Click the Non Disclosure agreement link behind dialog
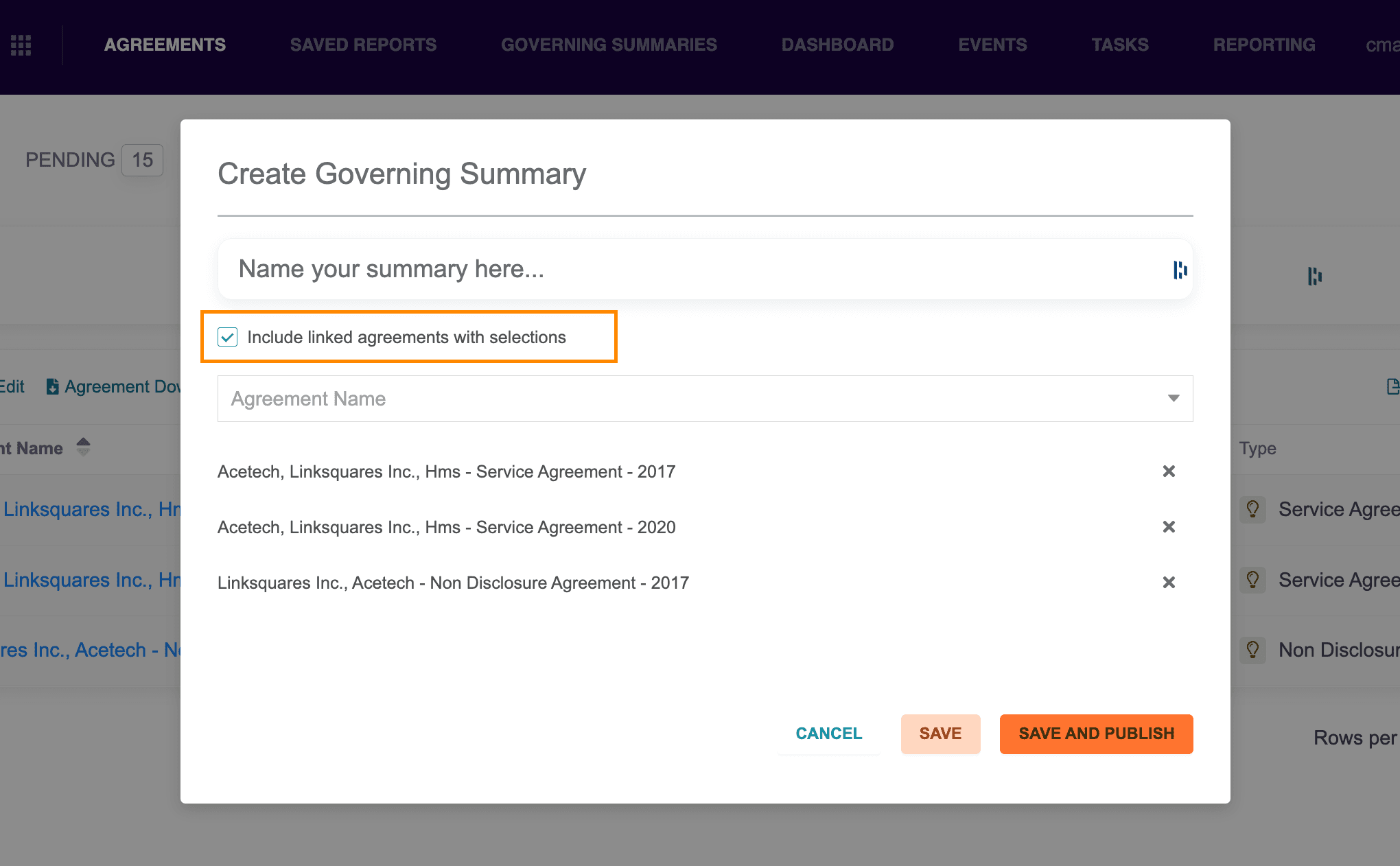This screenshot has width=1400, height=866. (x=90, y=650)
